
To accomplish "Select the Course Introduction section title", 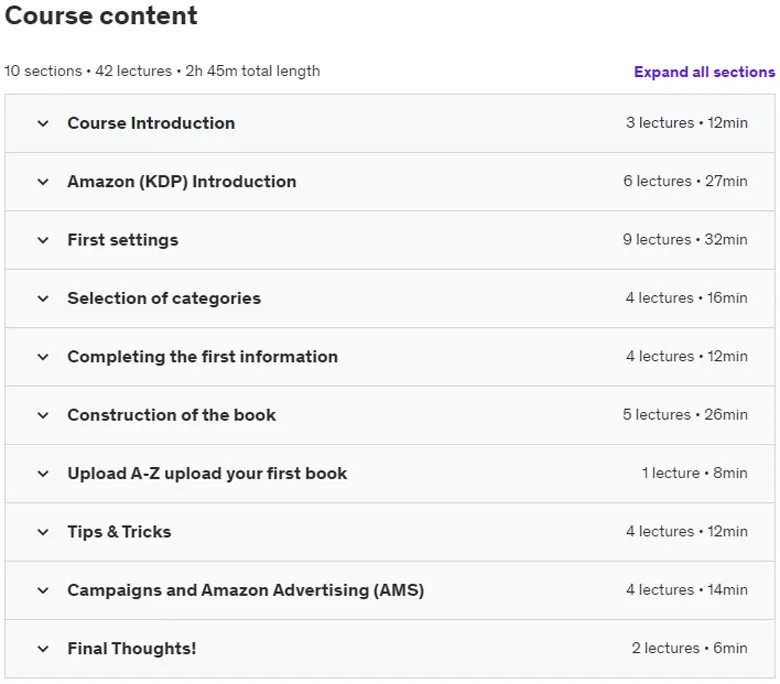I will (x=151, y=123).
